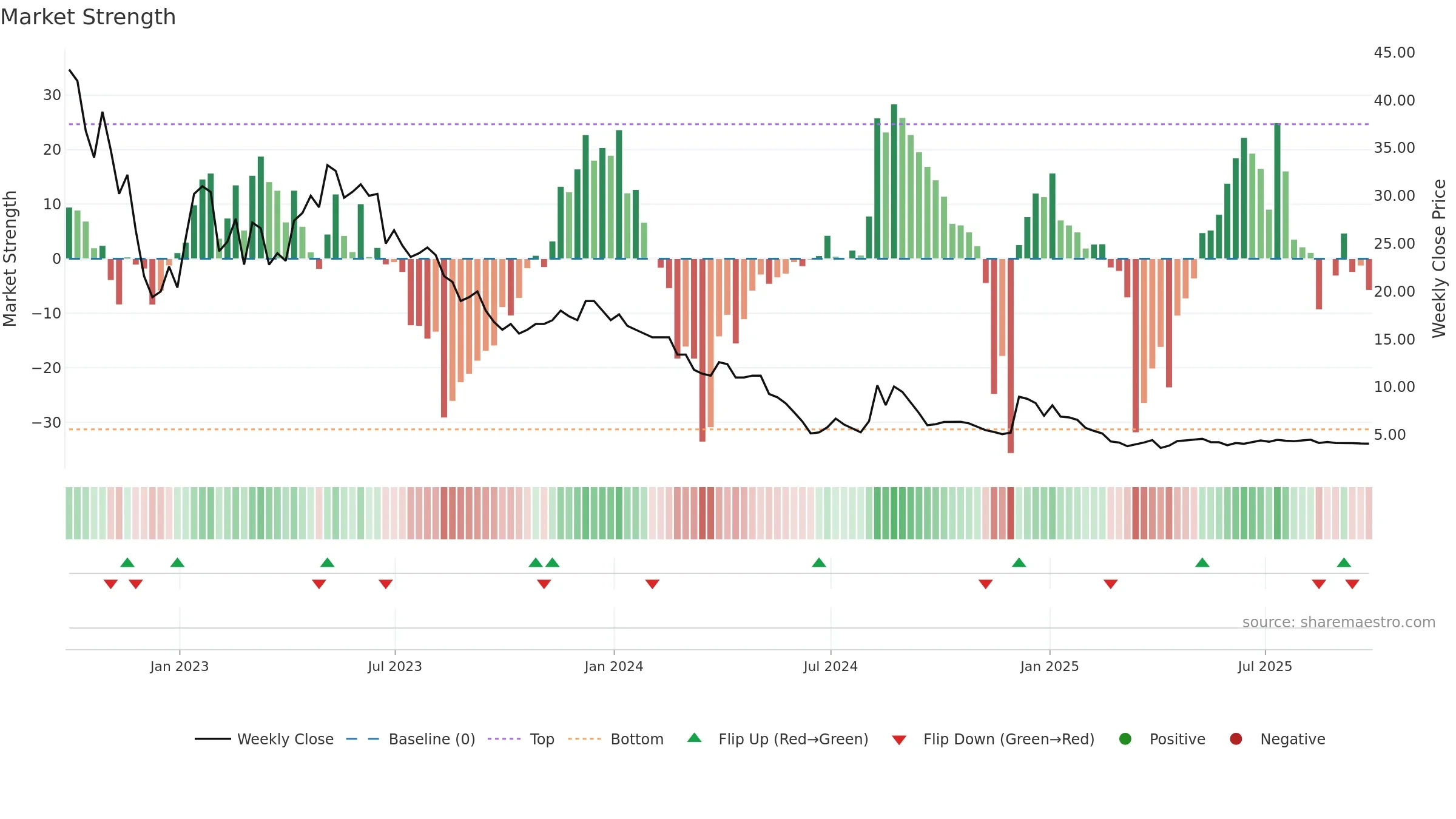This screenshot has height=819, width=1456.
Task: Click the Jan 2023 x-axis label
Action: point(180,666)
